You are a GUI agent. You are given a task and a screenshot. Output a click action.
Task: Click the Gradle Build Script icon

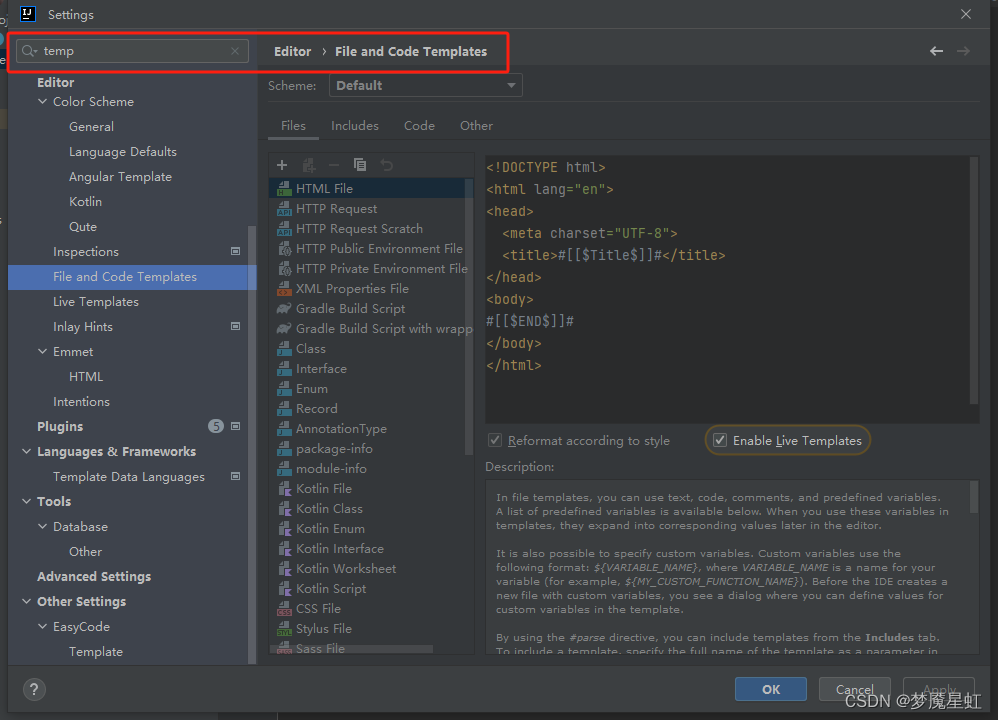[284, 309]
